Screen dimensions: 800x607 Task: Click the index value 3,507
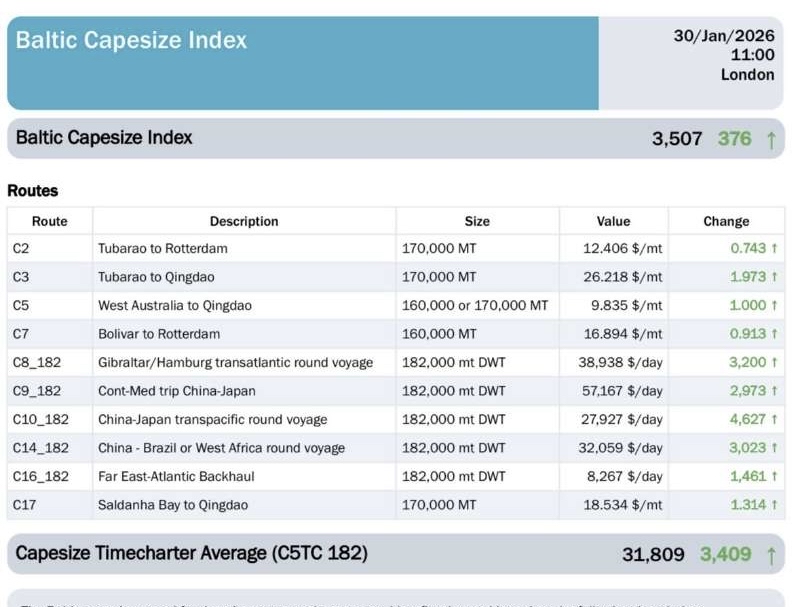point(677,139)
